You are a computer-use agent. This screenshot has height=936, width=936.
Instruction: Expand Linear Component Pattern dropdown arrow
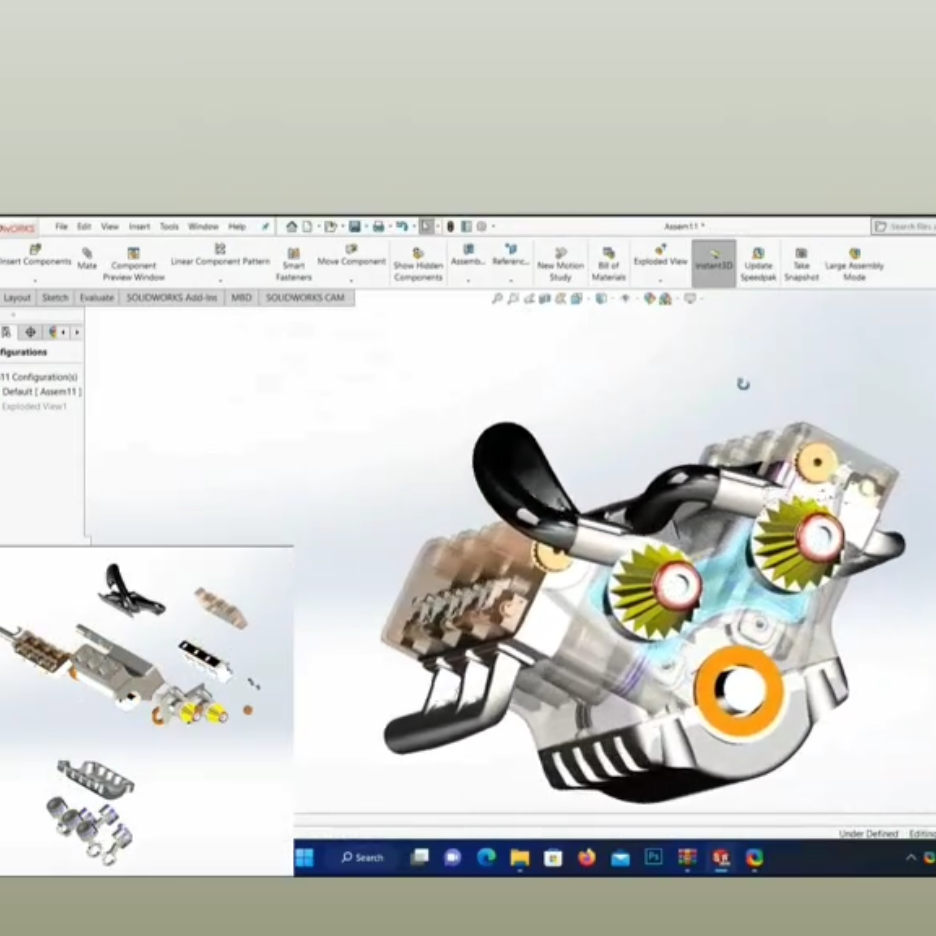(220, 279)
